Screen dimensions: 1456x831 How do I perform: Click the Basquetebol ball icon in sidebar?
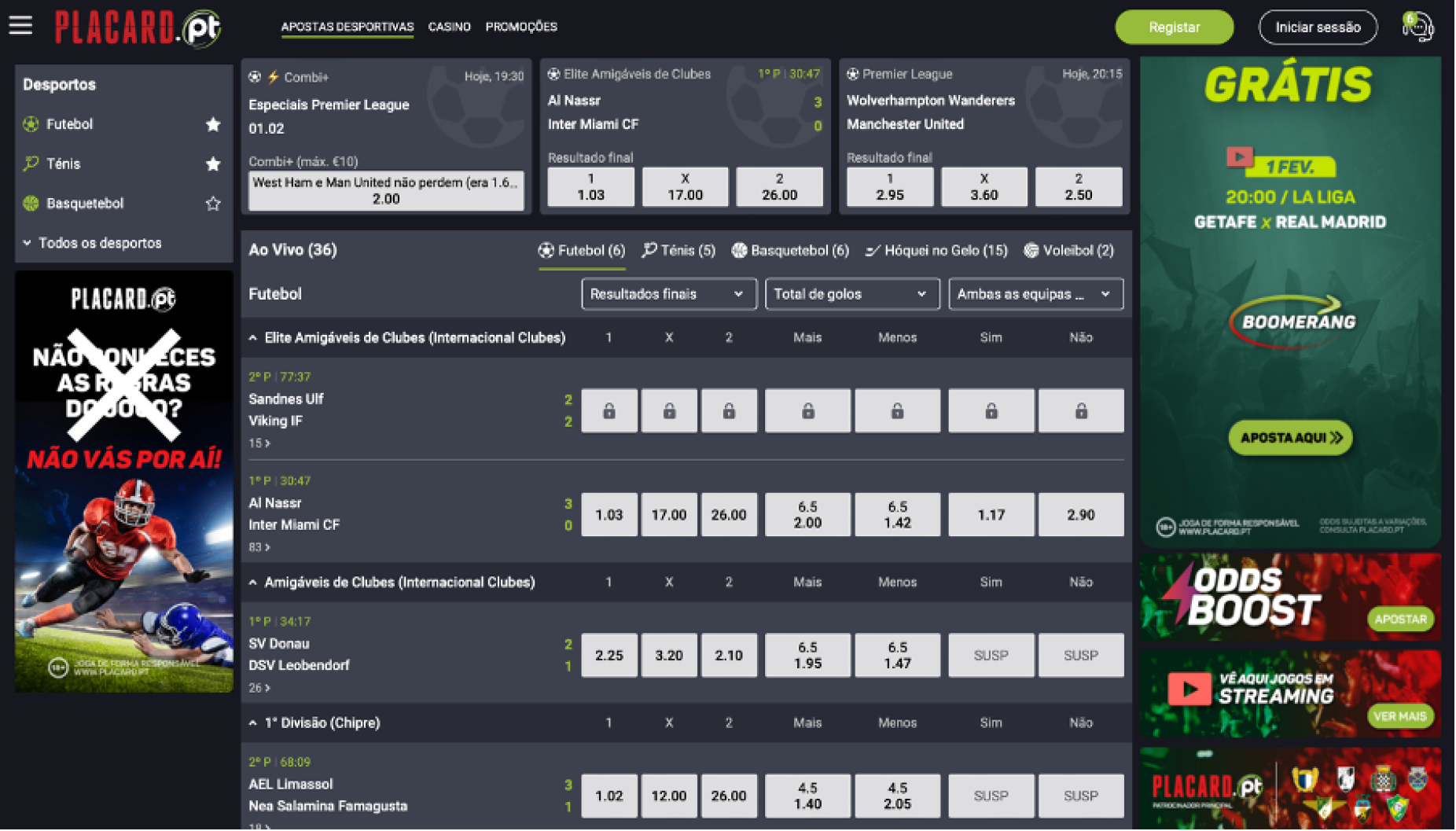tap(31, 204)
